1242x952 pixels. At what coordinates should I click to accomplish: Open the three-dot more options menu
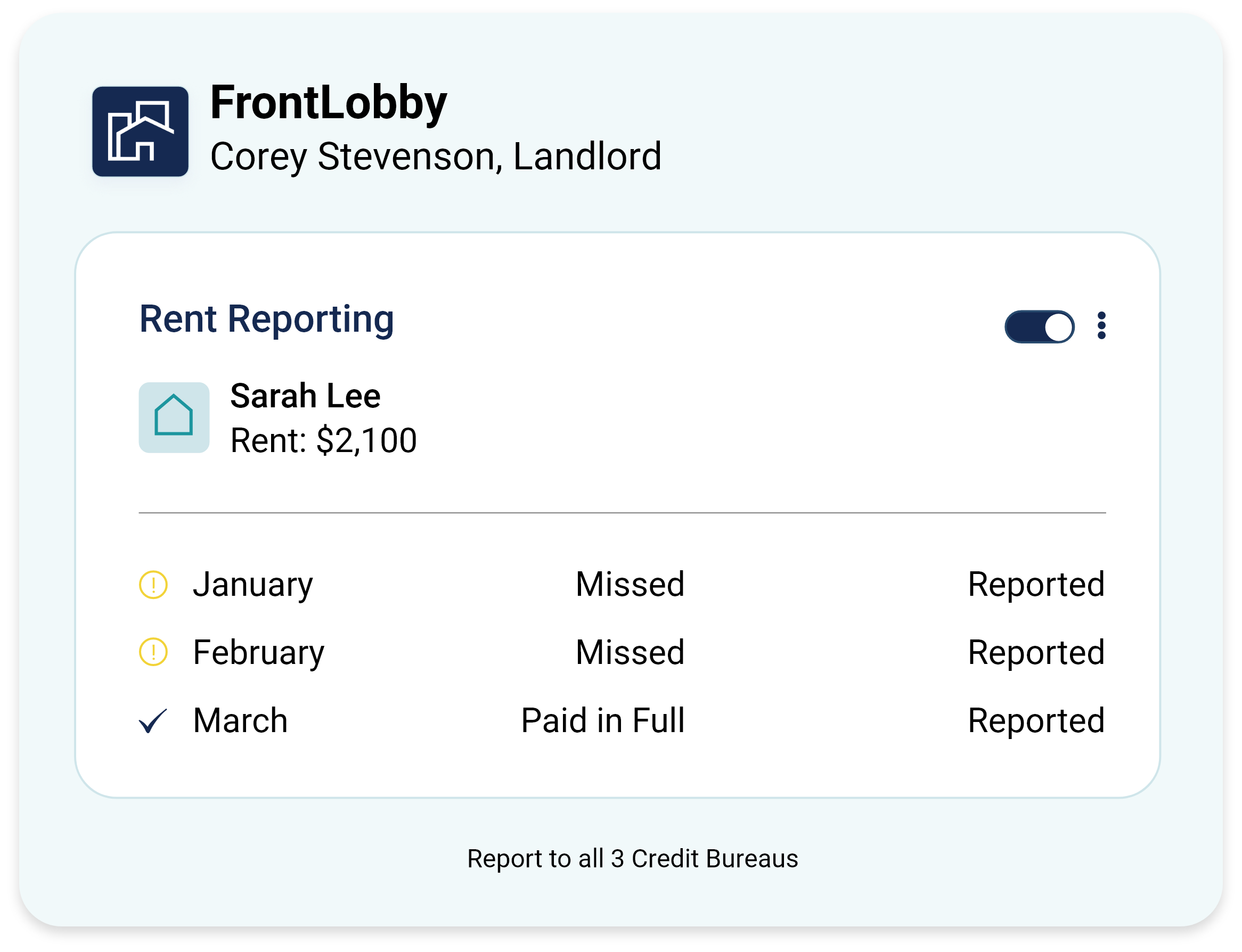(x=1101, y=326)
